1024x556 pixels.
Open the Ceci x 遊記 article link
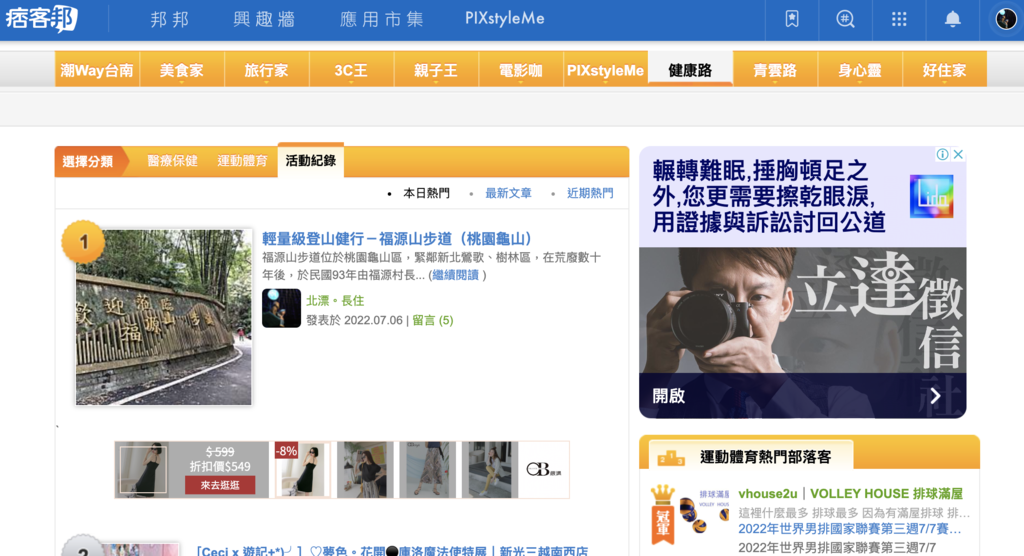coord(392,551)
